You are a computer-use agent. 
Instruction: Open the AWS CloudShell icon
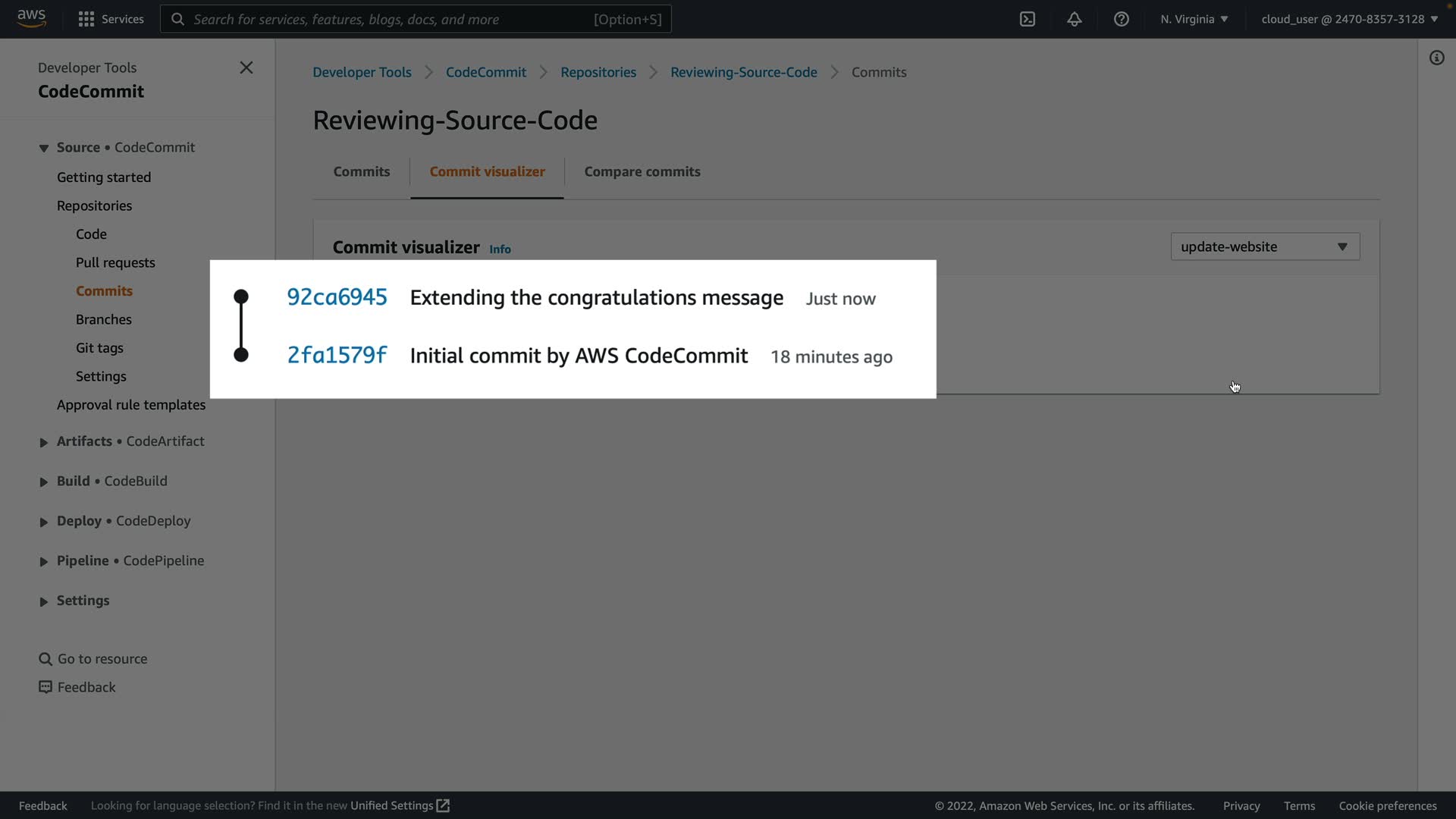coord(1028,19)
